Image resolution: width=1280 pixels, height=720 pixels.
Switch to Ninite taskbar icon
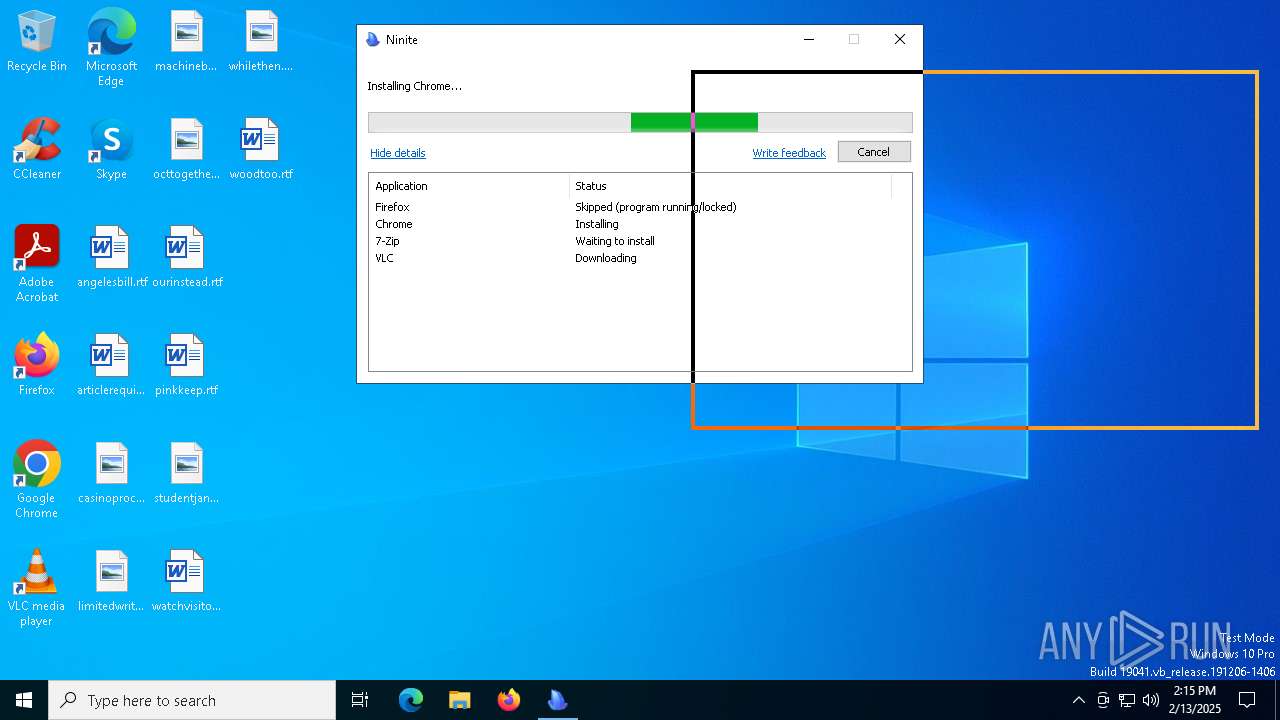click(558, 700)
